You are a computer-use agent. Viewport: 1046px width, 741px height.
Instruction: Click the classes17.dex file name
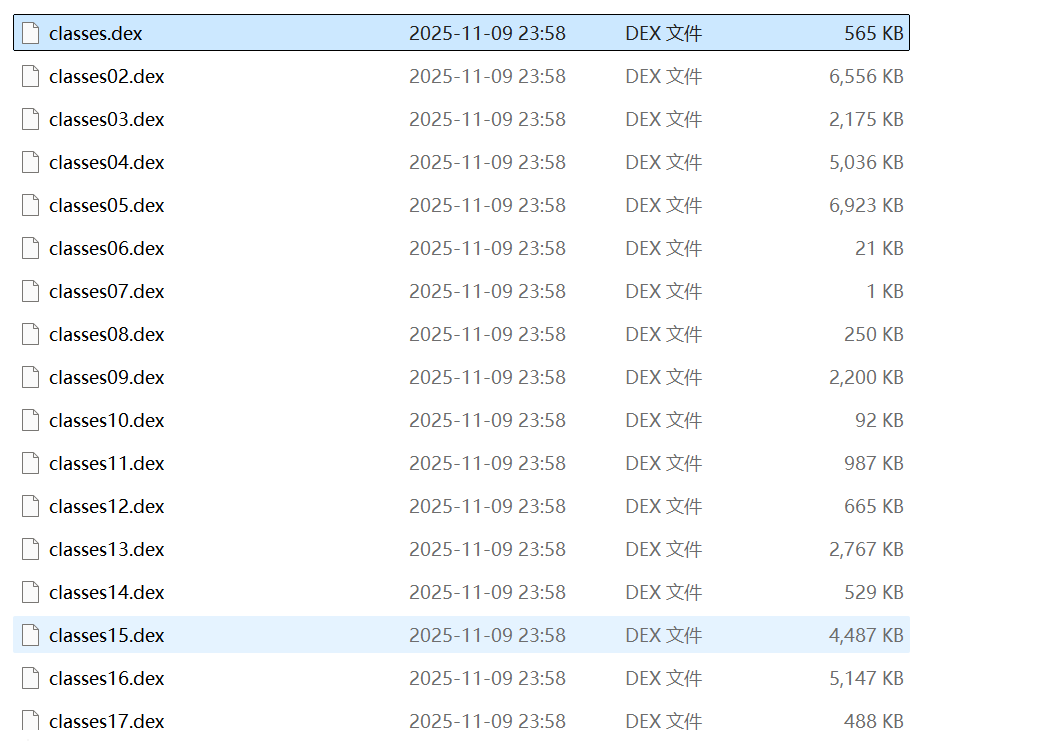coord(106,721)
